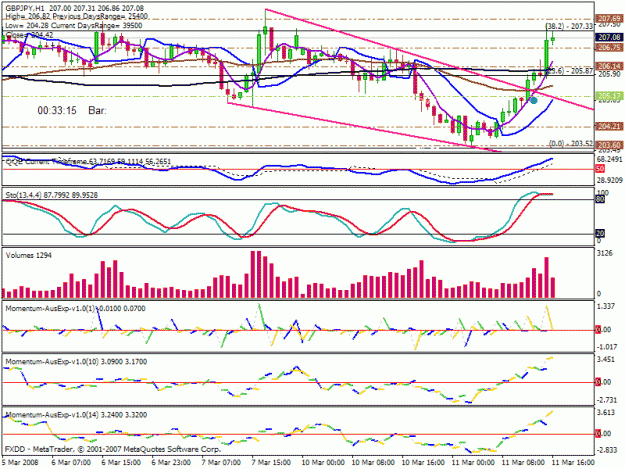Select Fibonacci label '(38.2) - 207.33'
Image resolution: width=625 pixels, height=469 pixels.
click(569, 26)
